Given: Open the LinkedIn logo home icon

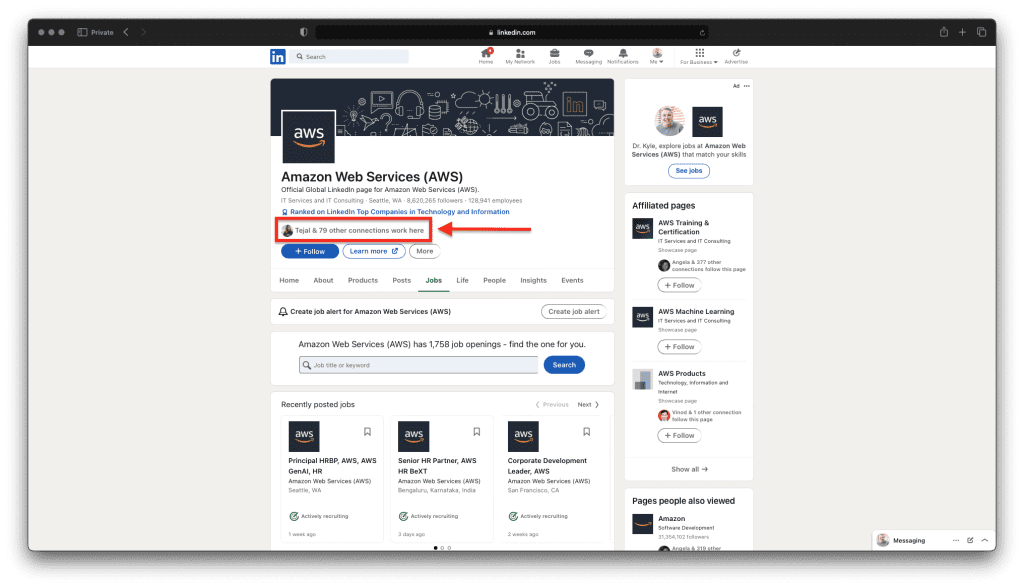Looking at the screenshot, I should pyautogui.click(x=278, y=57).
